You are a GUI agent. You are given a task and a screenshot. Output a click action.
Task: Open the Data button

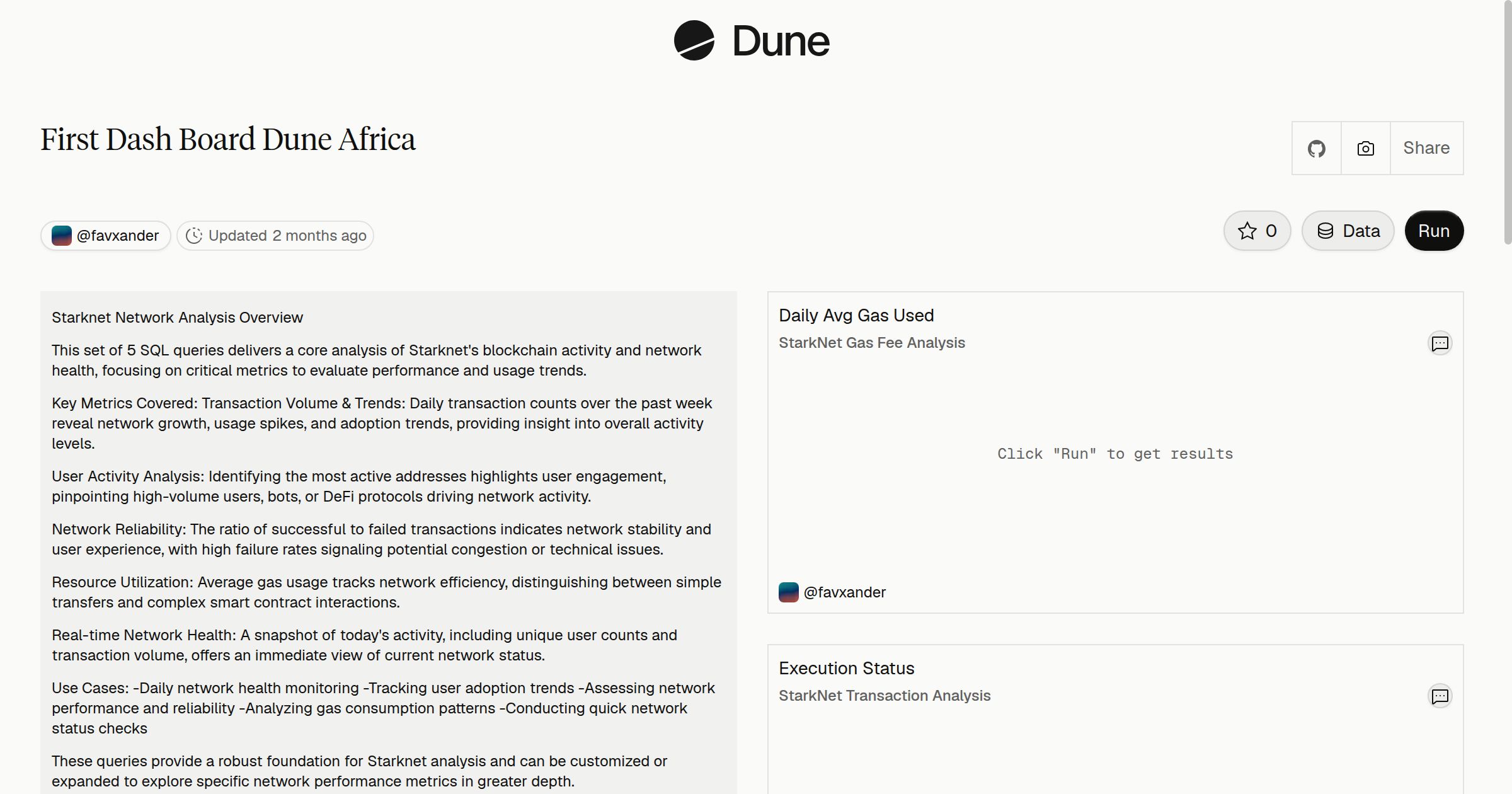click(x=1348, y=231)
